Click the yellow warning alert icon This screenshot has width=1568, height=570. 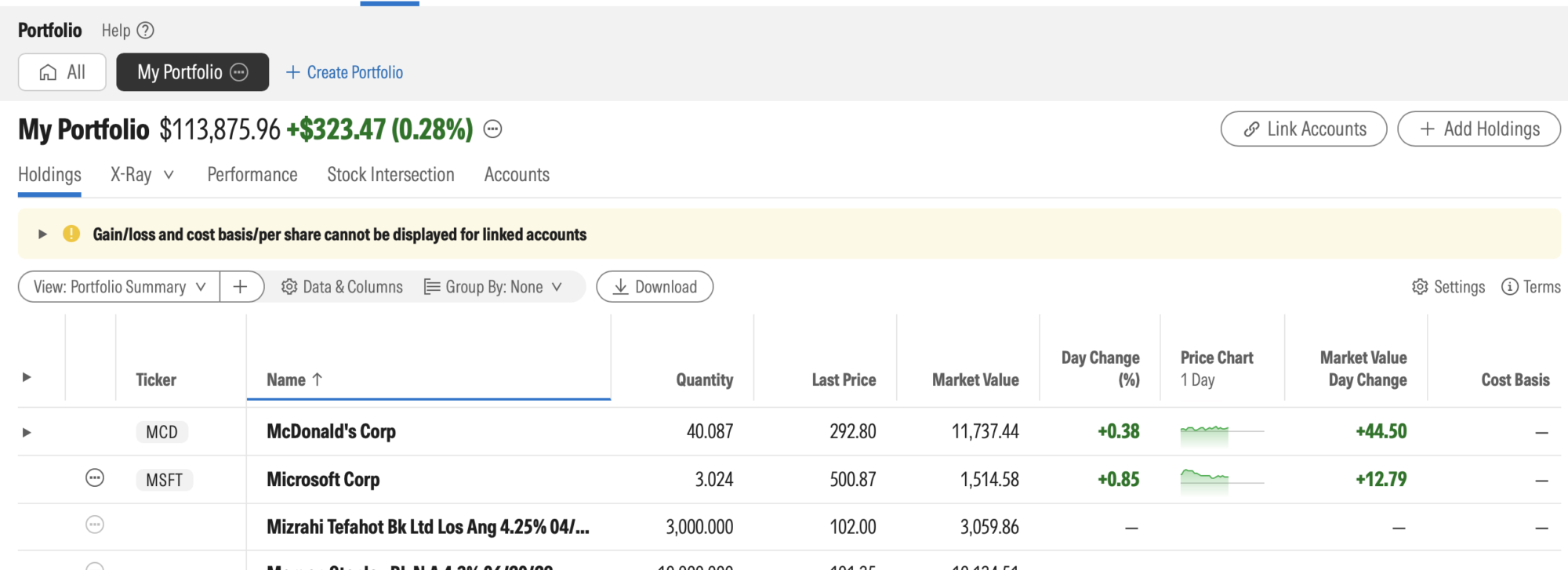(x=71, y=234)
